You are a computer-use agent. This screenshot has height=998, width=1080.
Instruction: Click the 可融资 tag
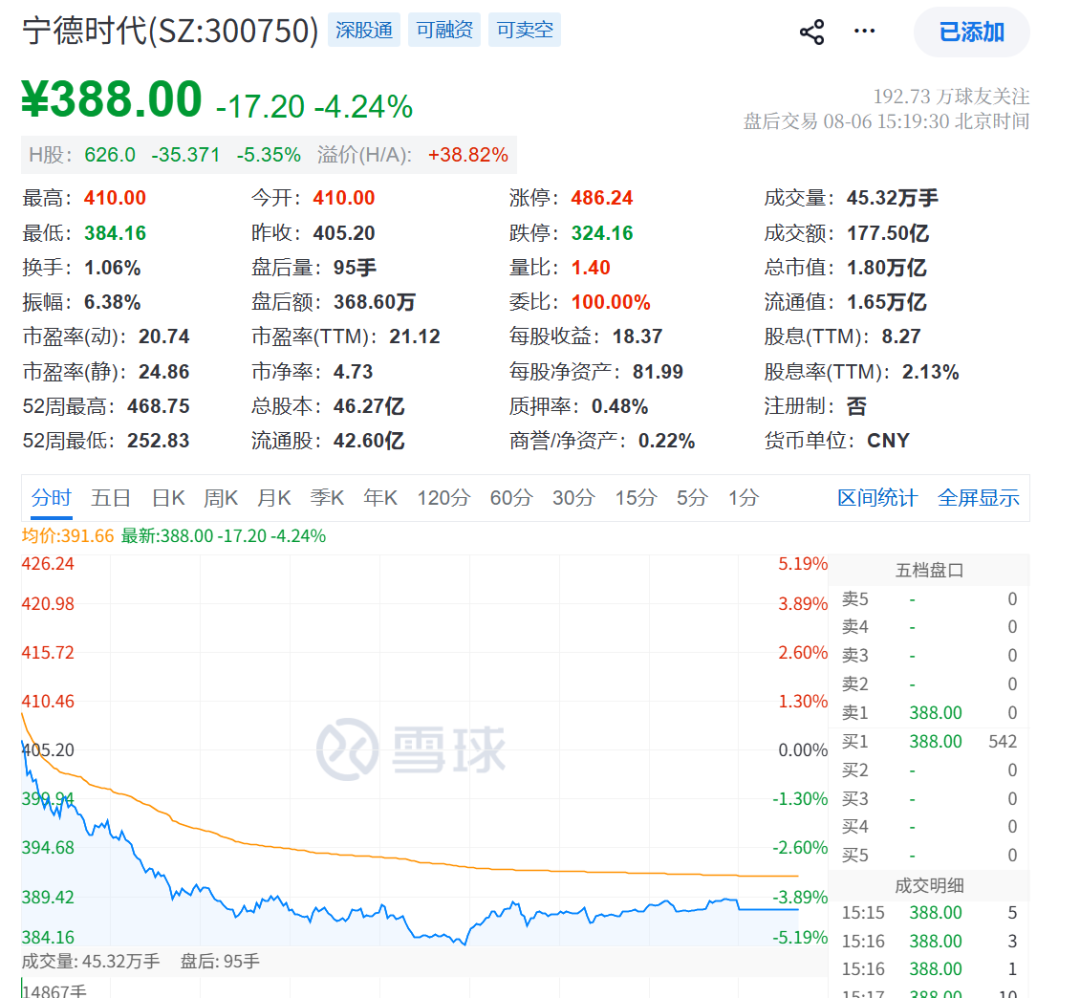point(444,30)
